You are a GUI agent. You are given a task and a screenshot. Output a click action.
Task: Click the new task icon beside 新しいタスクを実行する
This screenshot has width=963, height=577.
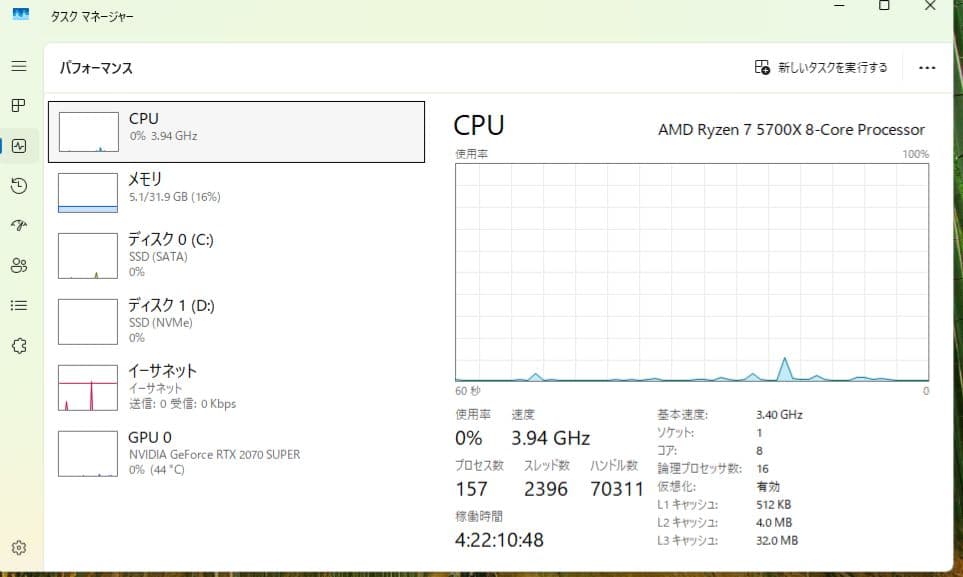[x=760, y=67]
